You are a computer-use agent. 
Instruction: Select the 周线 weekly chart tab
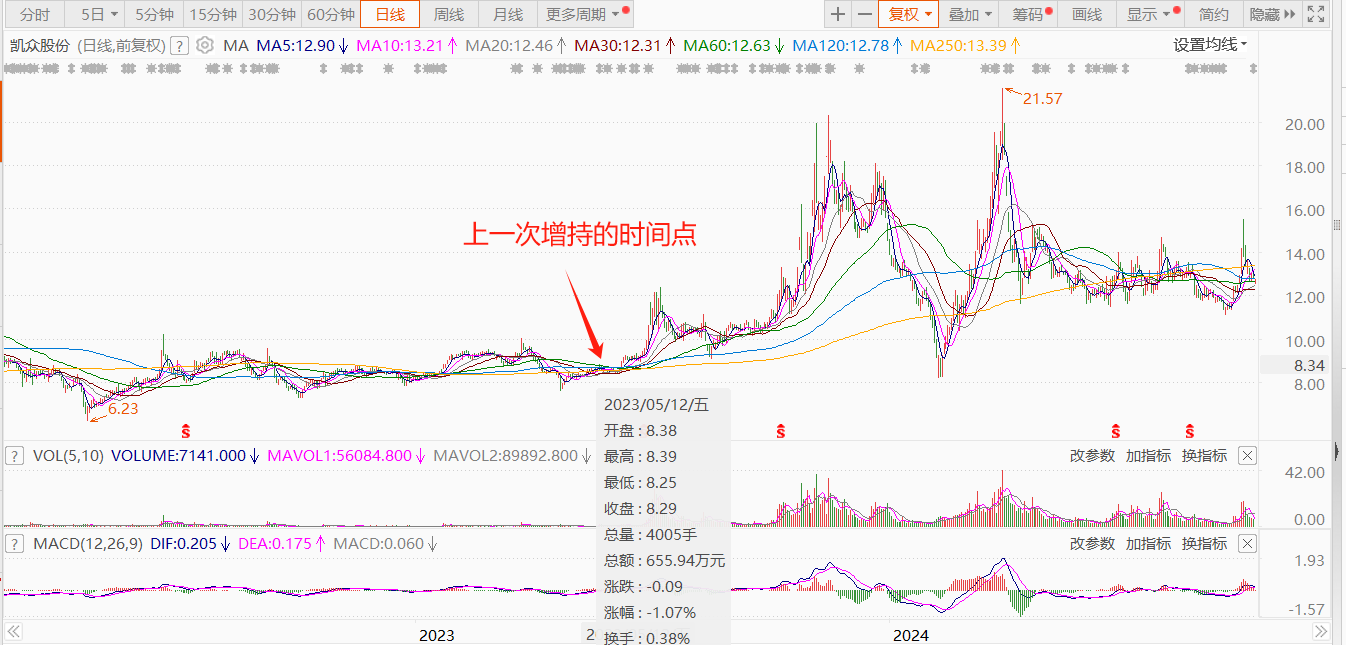(449, 14)
